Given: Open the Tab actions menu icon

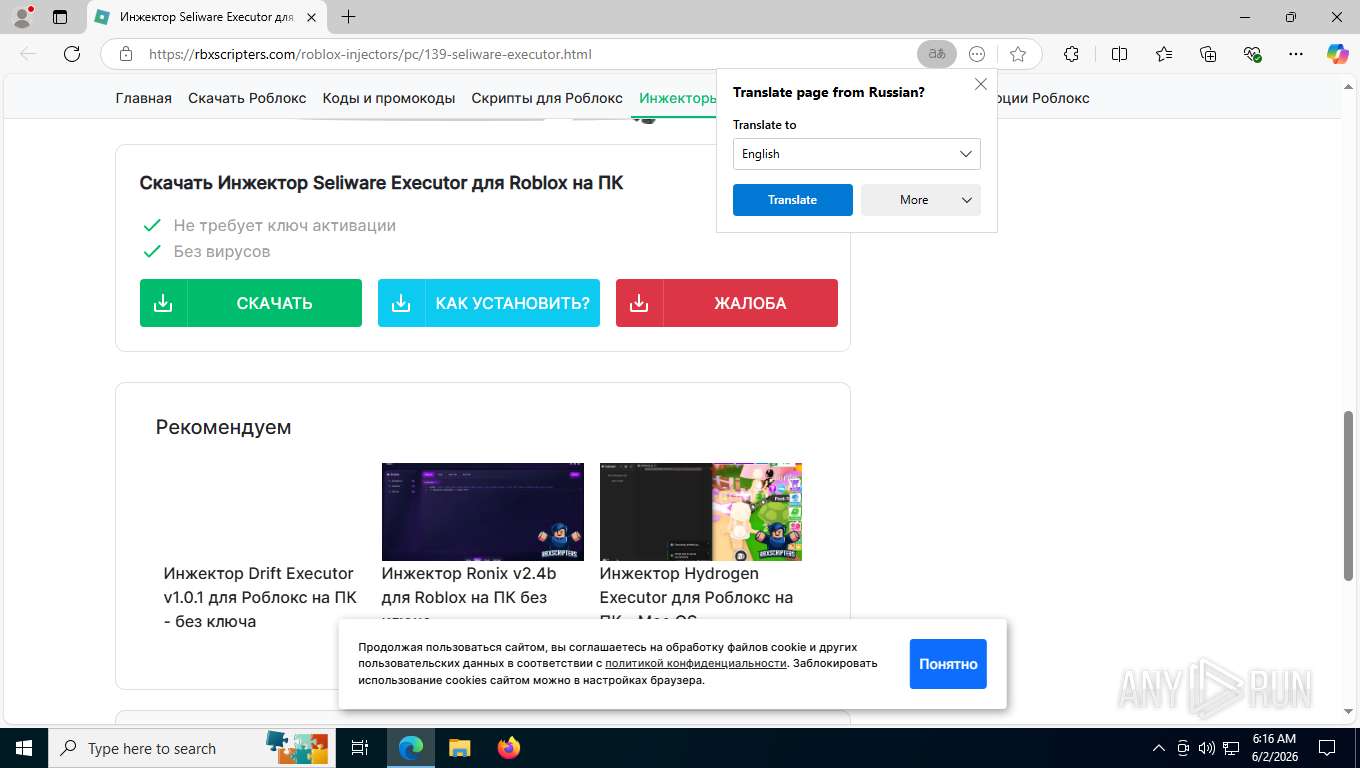Looking at the screenshot, I should [60, 17].
